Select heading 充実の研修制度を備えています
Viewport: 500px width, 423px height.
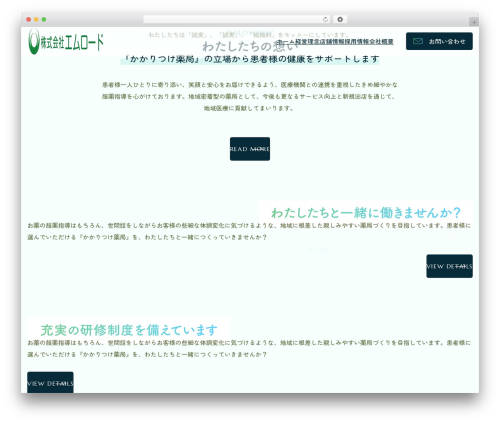coord(129,330)
